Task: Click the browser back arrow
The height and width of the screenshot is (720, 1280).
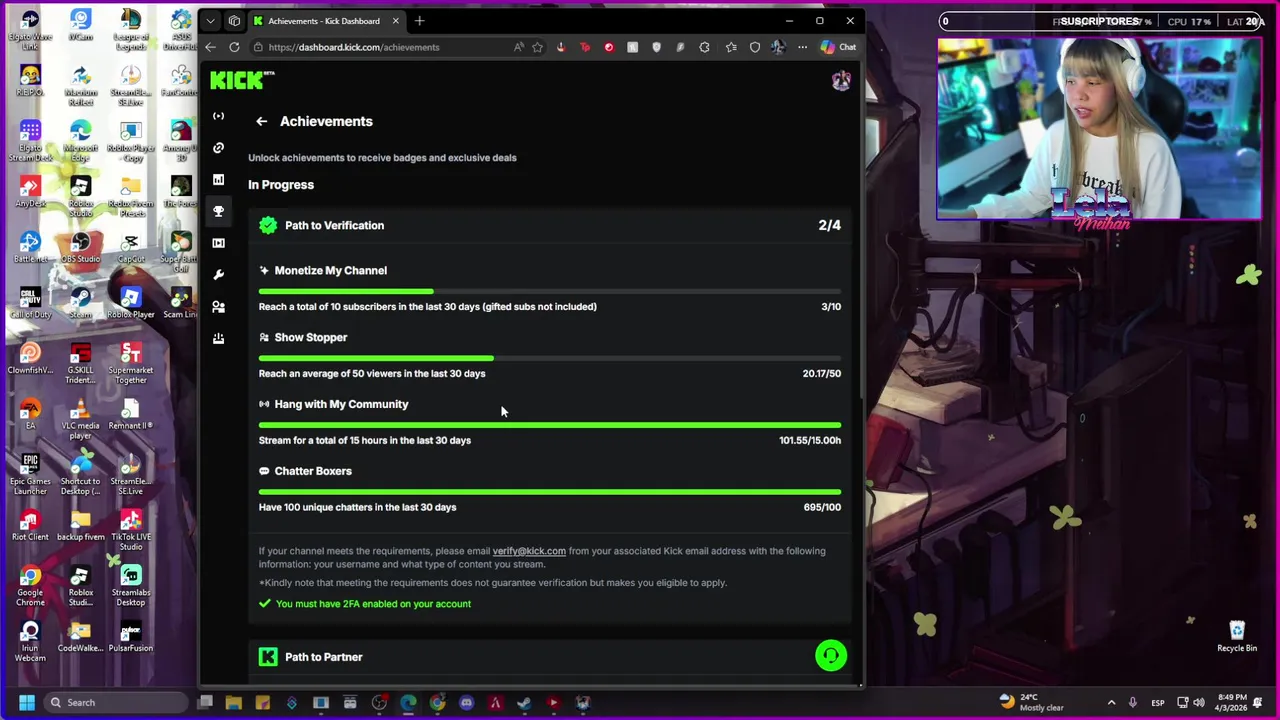Action: [x=210, y=47]
